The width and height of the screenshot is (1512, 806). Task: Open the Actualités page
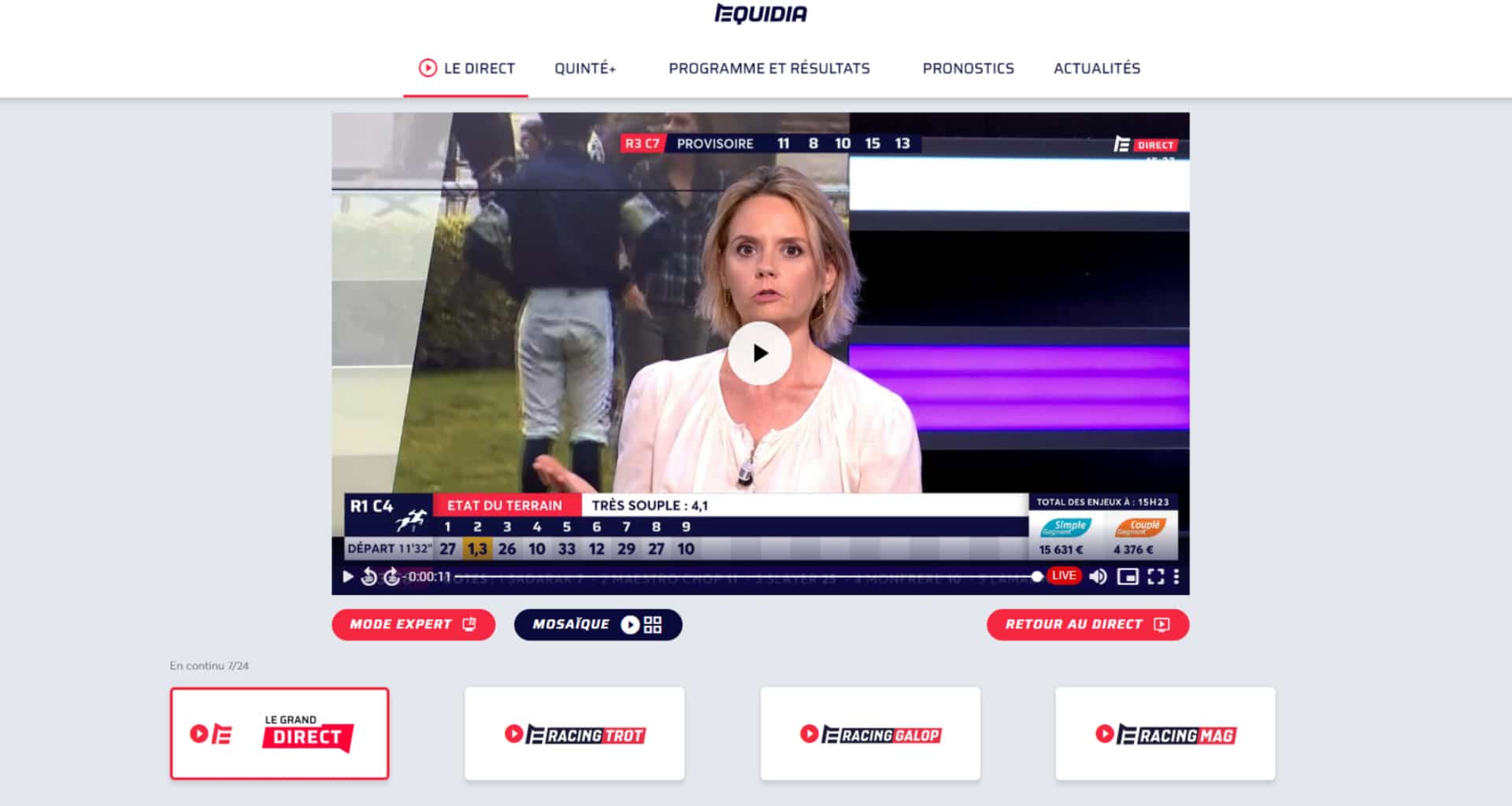click(1096, 68)
